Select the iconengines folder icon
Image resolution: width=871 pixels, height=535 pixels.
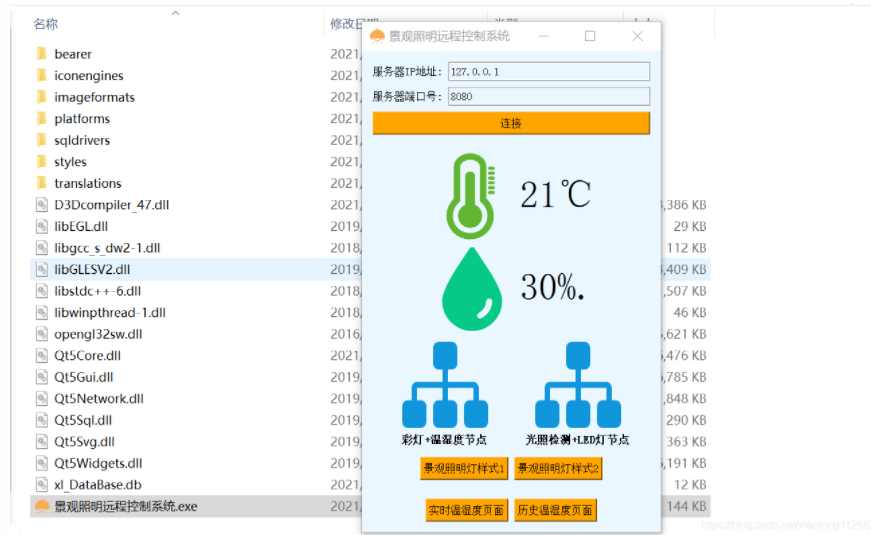coord(42,76)
